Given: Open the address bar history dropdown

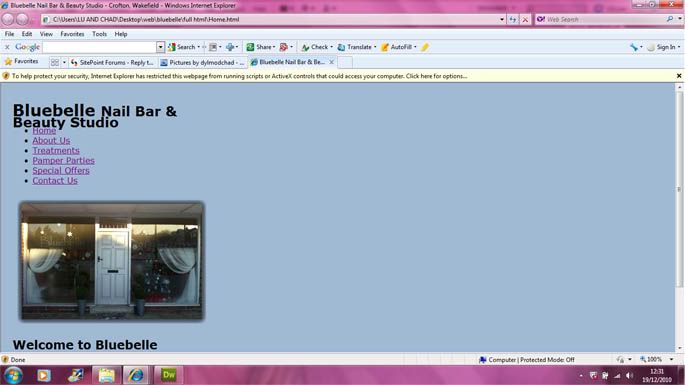Looking at the screenshot, I should [502, 20].
